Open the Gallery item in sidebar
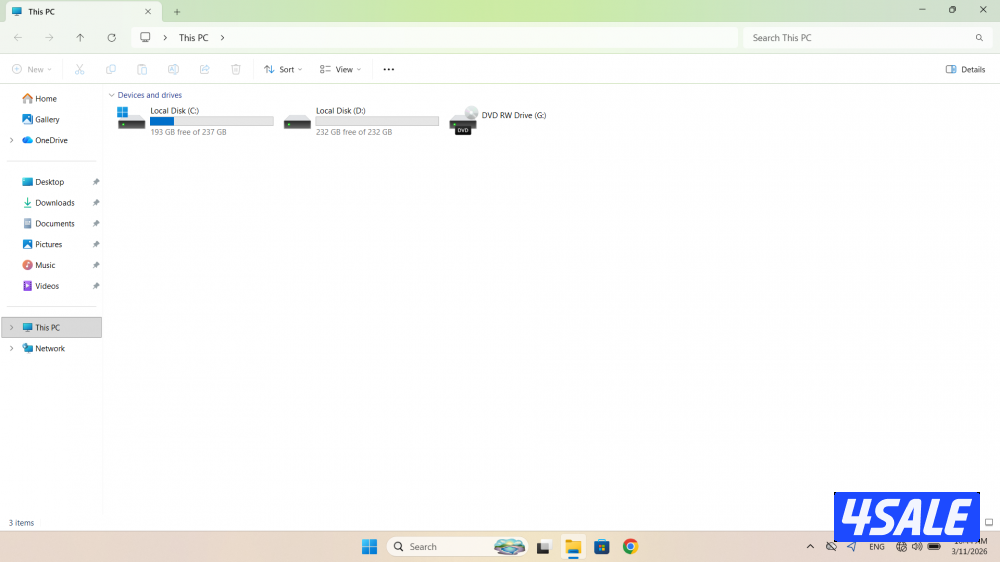 tap(47, 119)
